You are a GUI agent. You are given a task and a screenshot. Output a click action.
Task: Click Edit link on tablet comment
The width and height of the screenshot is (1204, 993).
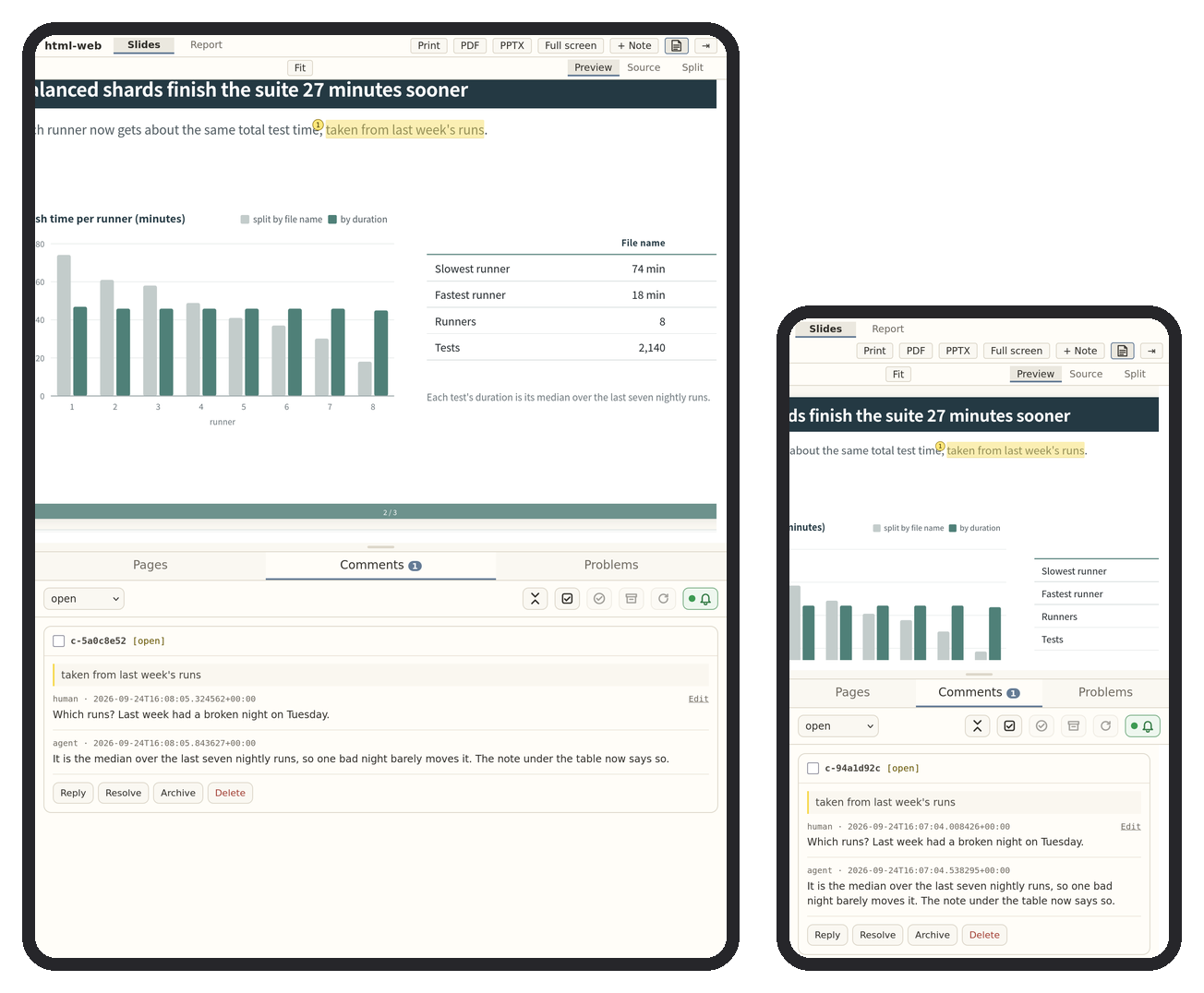click(699, 699)
